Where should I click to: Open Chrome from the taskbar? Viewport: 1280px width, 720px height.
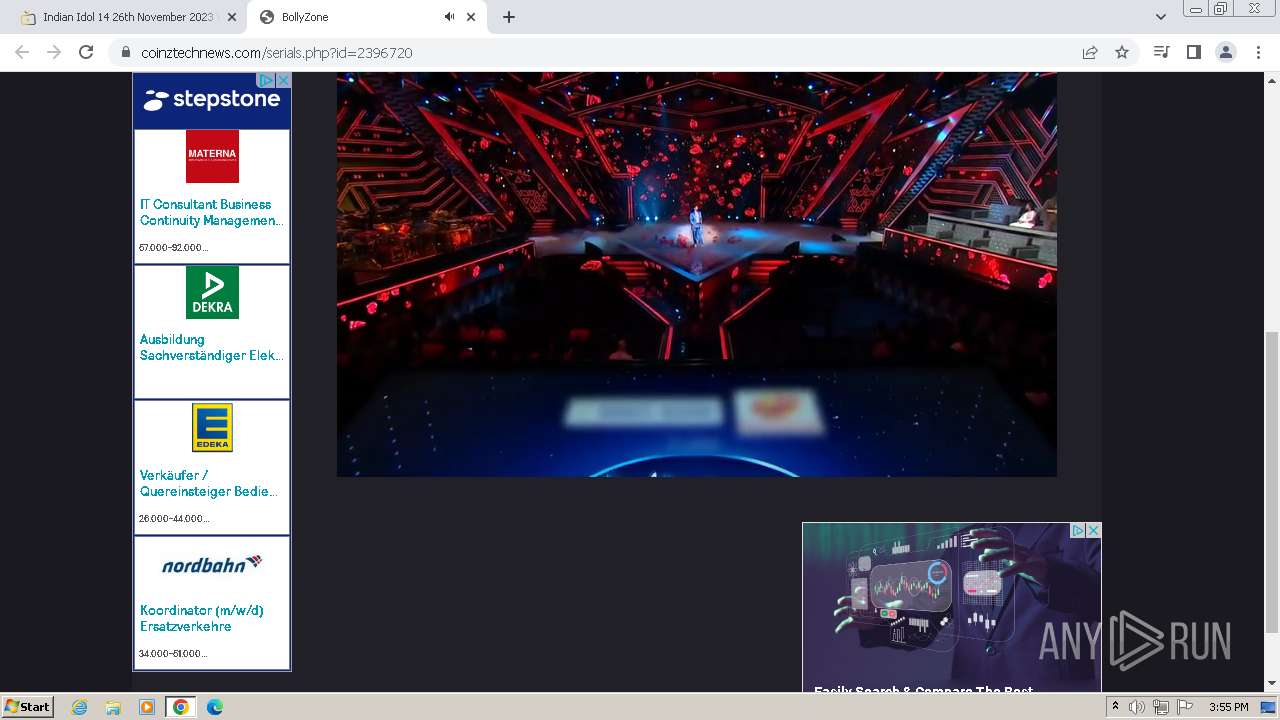[x=181, y=707]
